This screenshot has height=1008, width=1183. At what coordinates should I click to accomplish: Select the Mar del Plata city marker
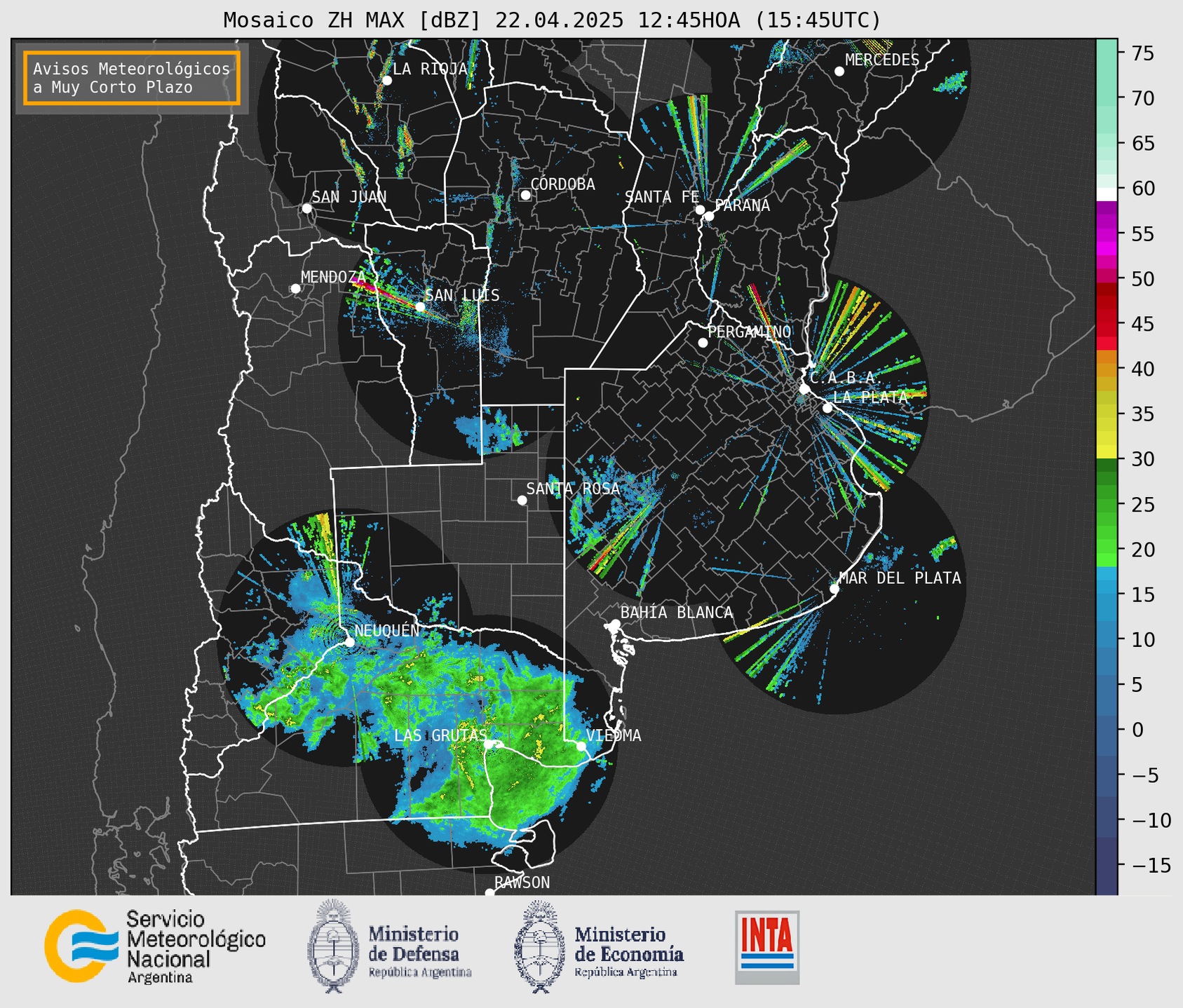tap(834, 589)
